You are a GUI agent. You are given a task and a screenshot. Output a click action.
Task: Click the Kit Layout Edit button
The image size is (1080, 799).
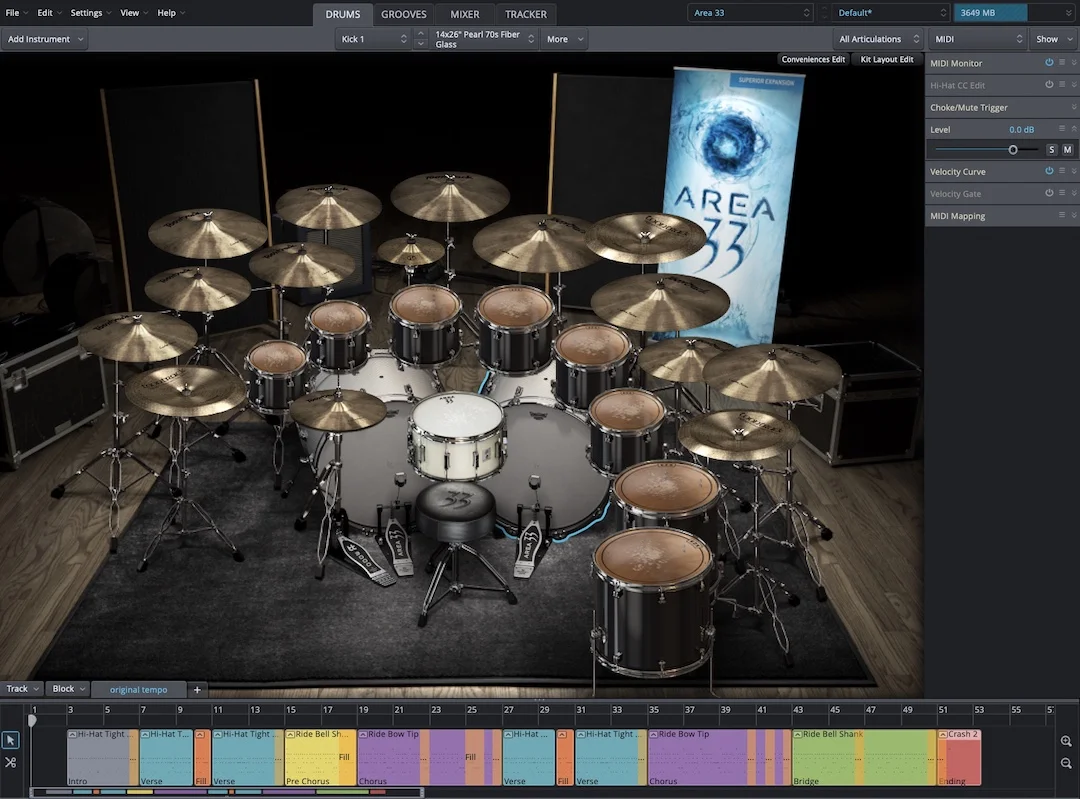(886, 59)
